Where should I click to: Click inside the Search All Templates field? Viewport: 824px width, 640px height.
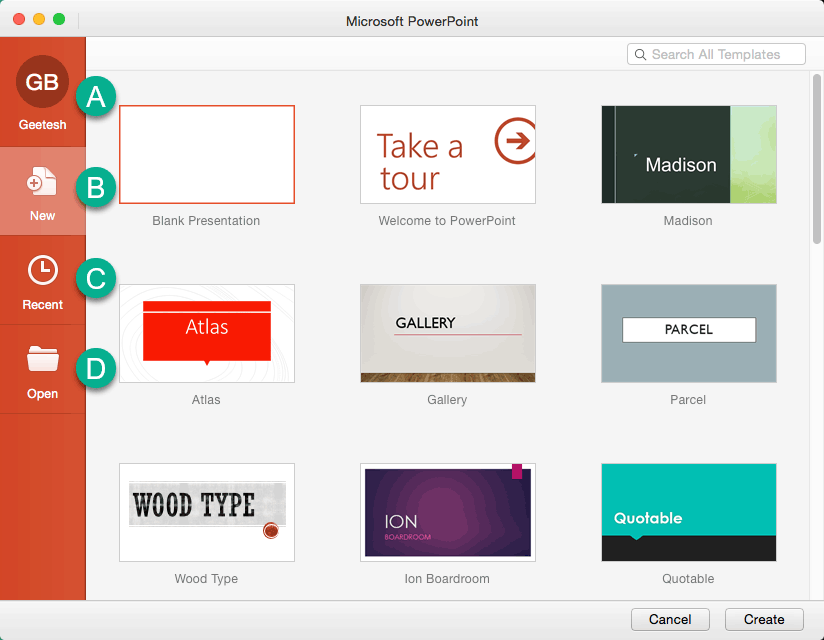[725, 54]
